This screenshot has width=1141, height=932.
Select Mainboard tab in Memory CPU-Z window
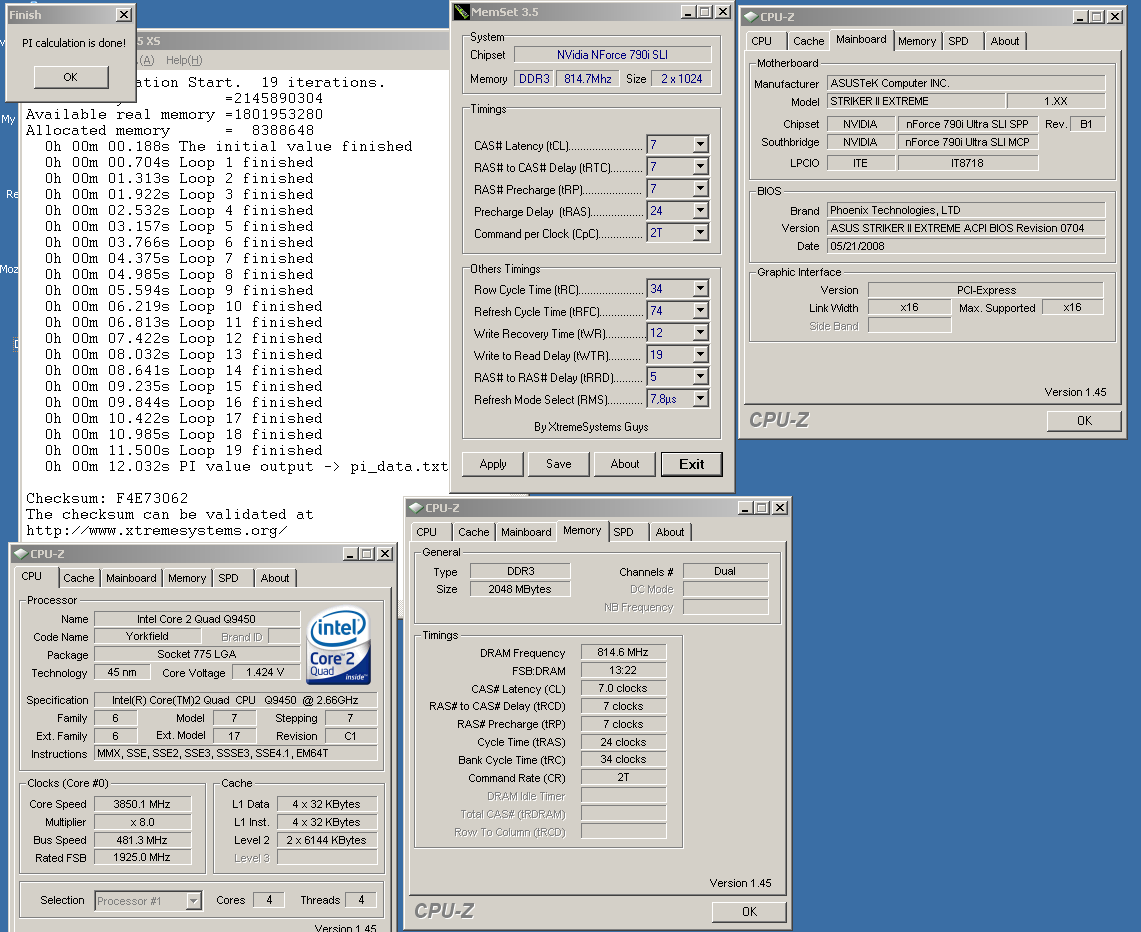[526, 533]
